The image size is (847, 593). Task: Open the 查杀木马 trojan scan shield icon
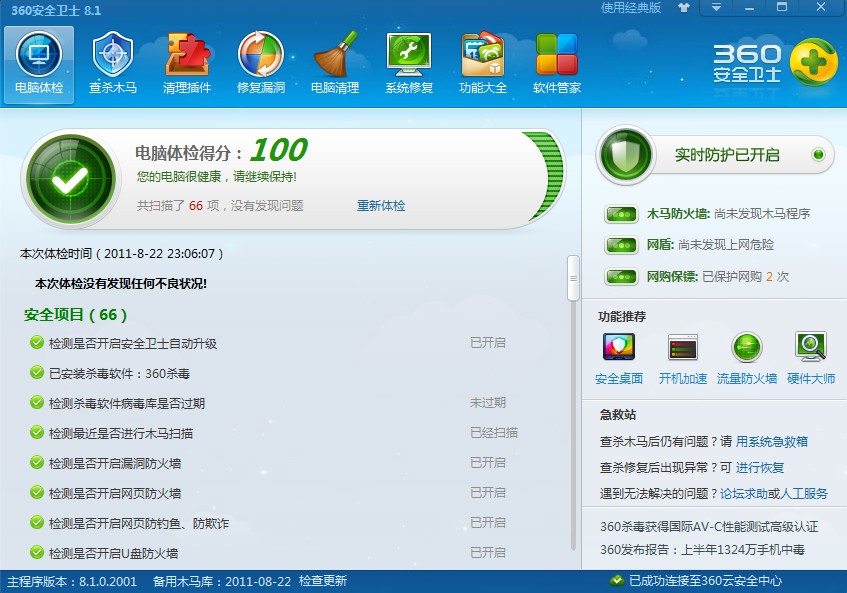coord(112,54)
